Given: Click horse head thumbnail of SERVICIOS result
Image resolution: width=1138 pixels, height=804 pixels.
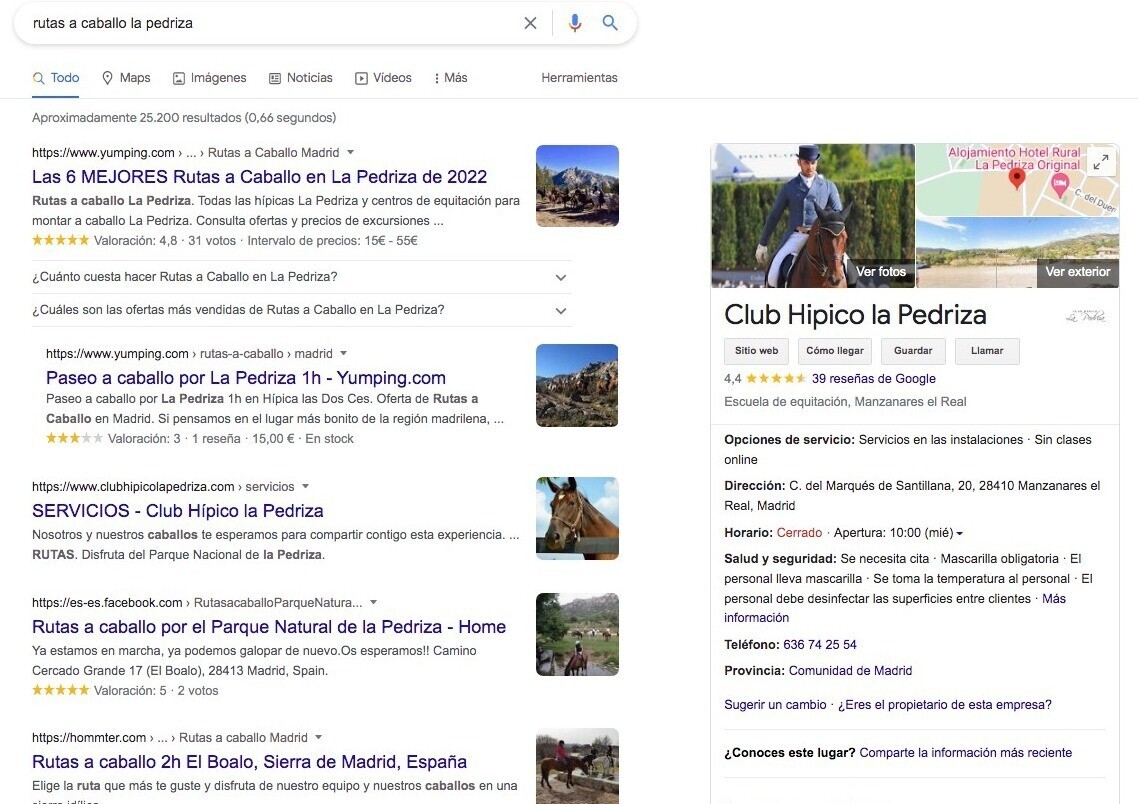Looking at the screenshot, I should [577, 518].
